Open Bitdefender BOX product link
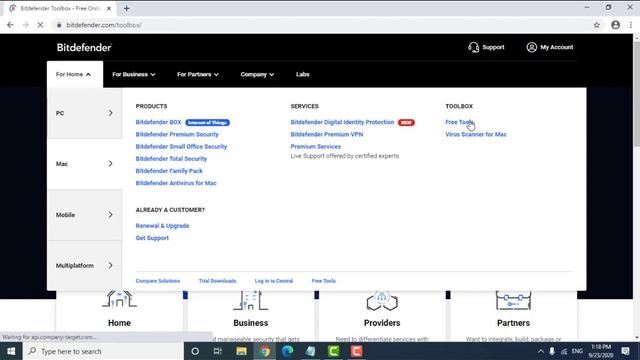Image resolution: width=640 pixels, height=360 pixels. [158, 122]
